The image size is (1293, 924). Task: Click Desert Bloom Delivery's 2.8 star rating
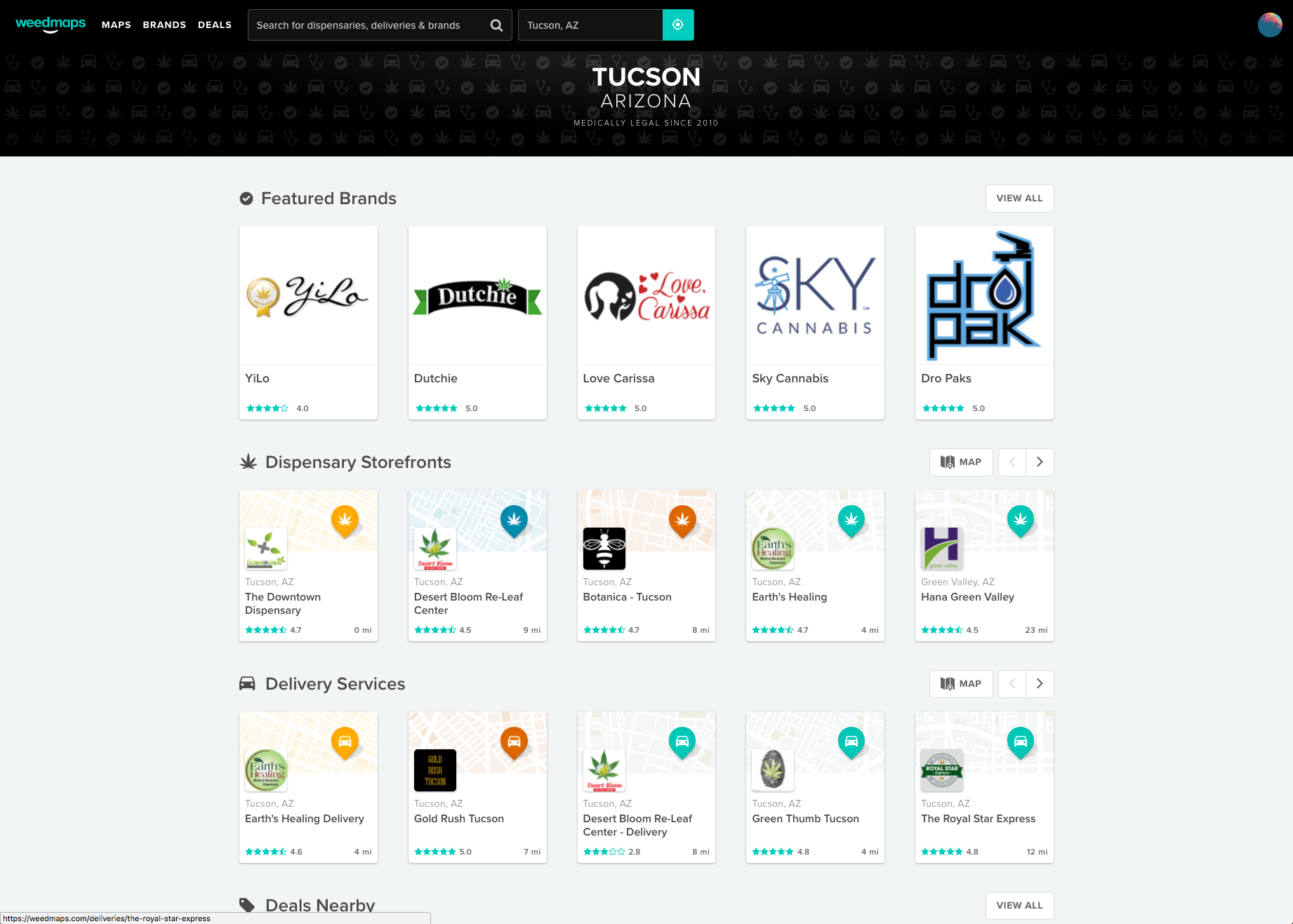611,852
